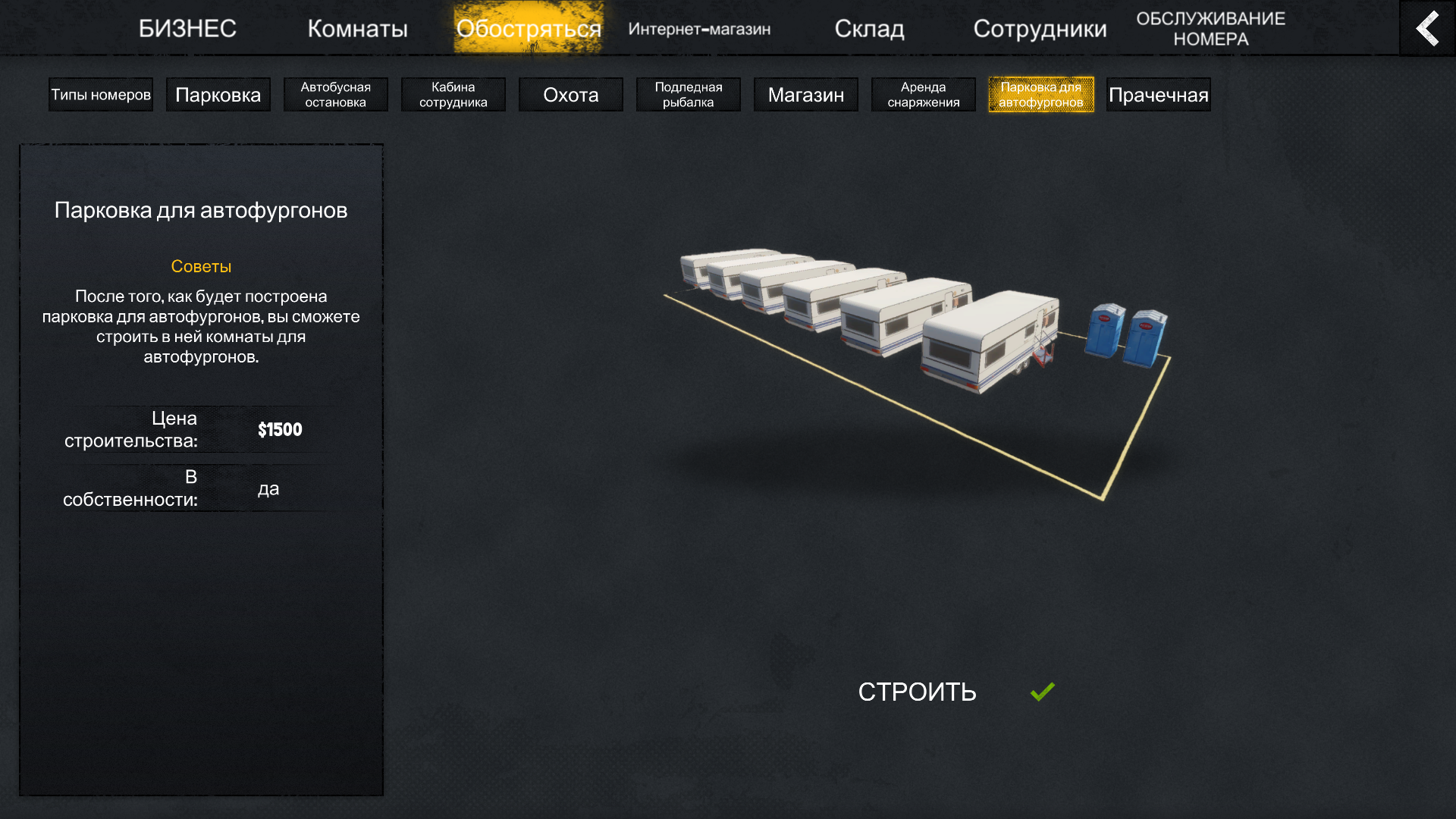Open the БИЗНЕС tab
This screenshot has width=1456, height=819.
pyautogui.click(x=187, y=29)
